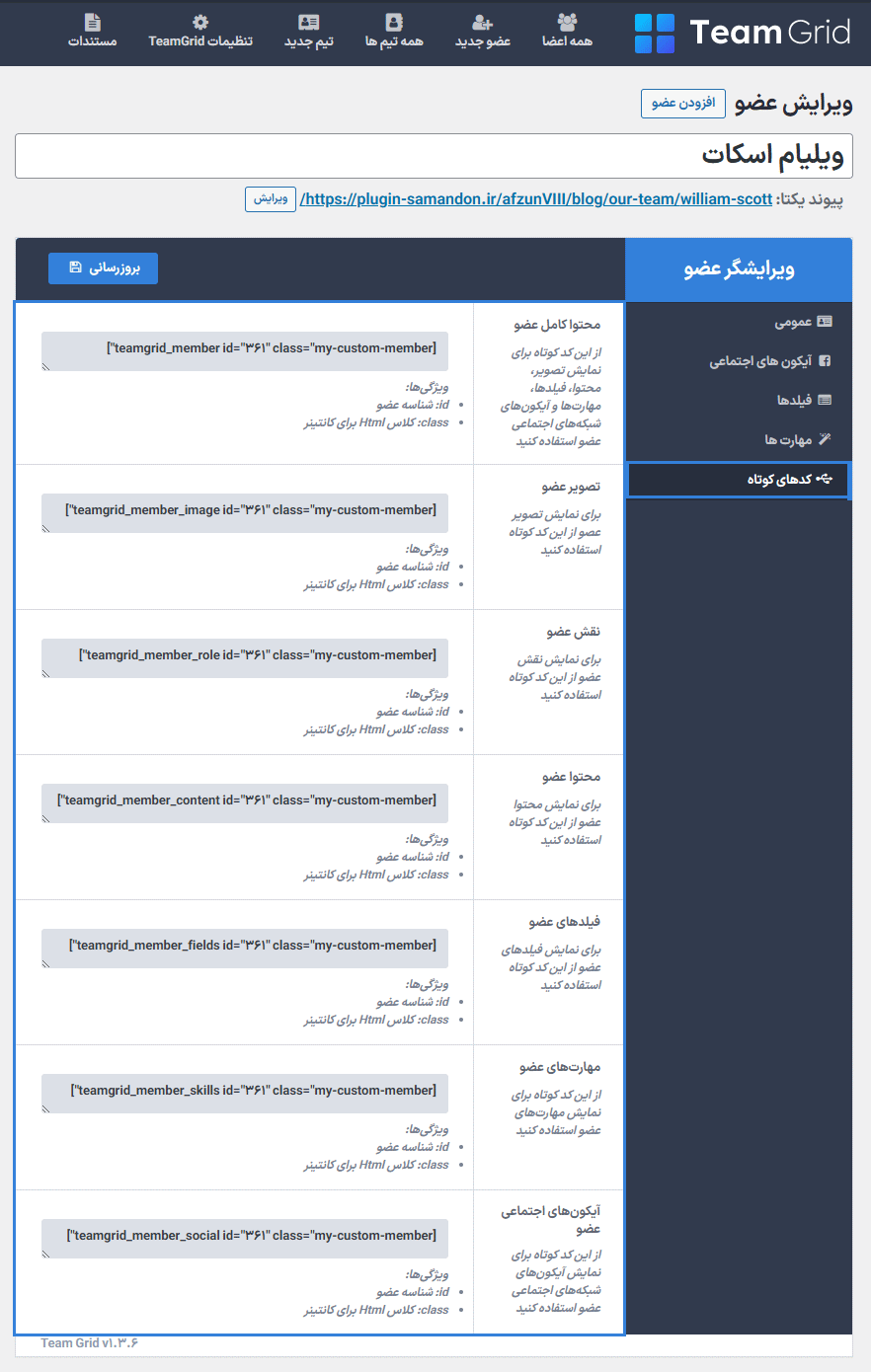Click the Facebook icon beside آیکون های اجتماعی
Viewport: 871px width, 1372px height.
(x=825, y=361)
